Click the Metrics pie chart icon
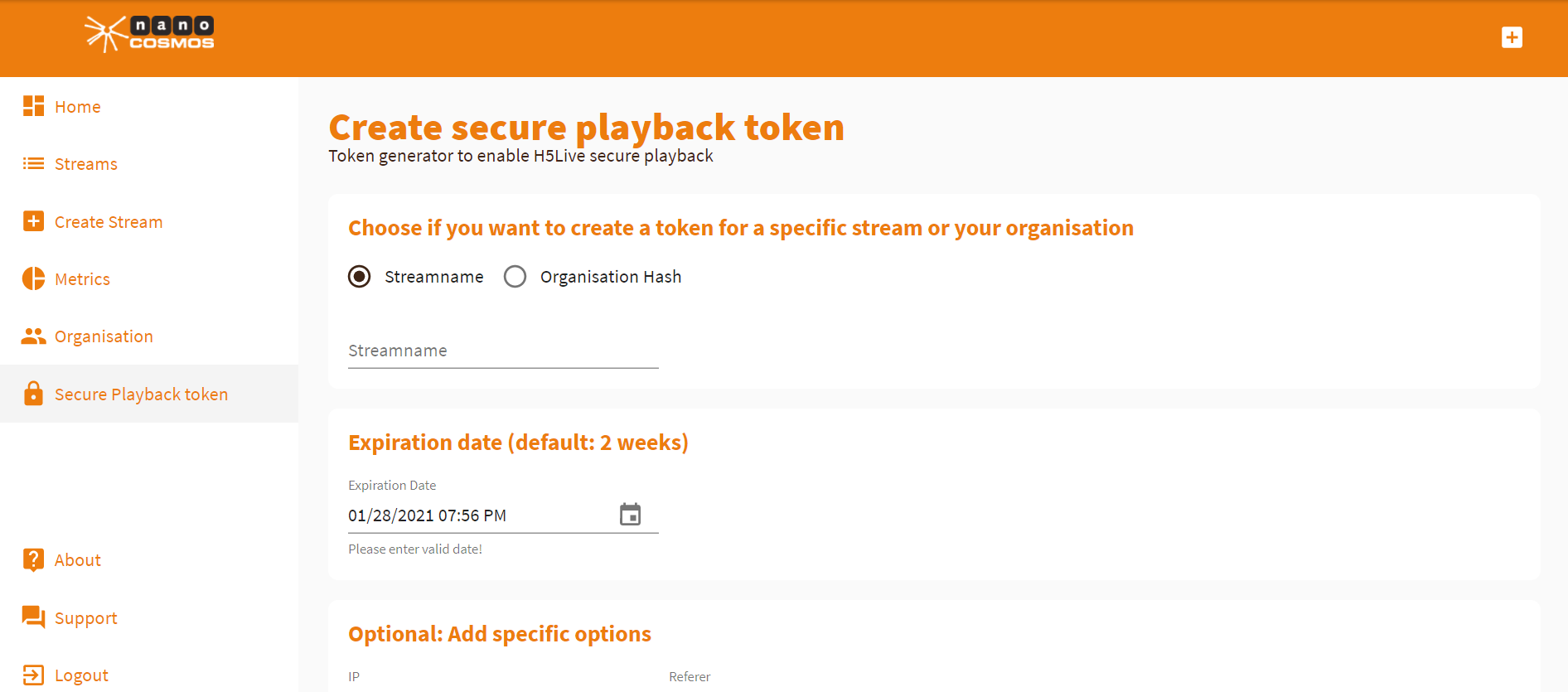 (x=33, y=278)
